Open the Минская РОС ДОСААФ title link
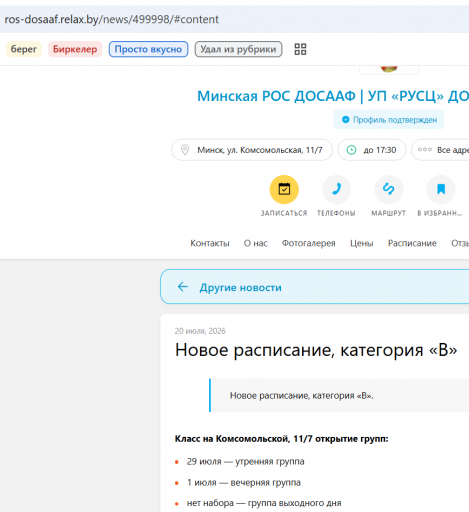The image size is (469, 512). coord(333,96)
